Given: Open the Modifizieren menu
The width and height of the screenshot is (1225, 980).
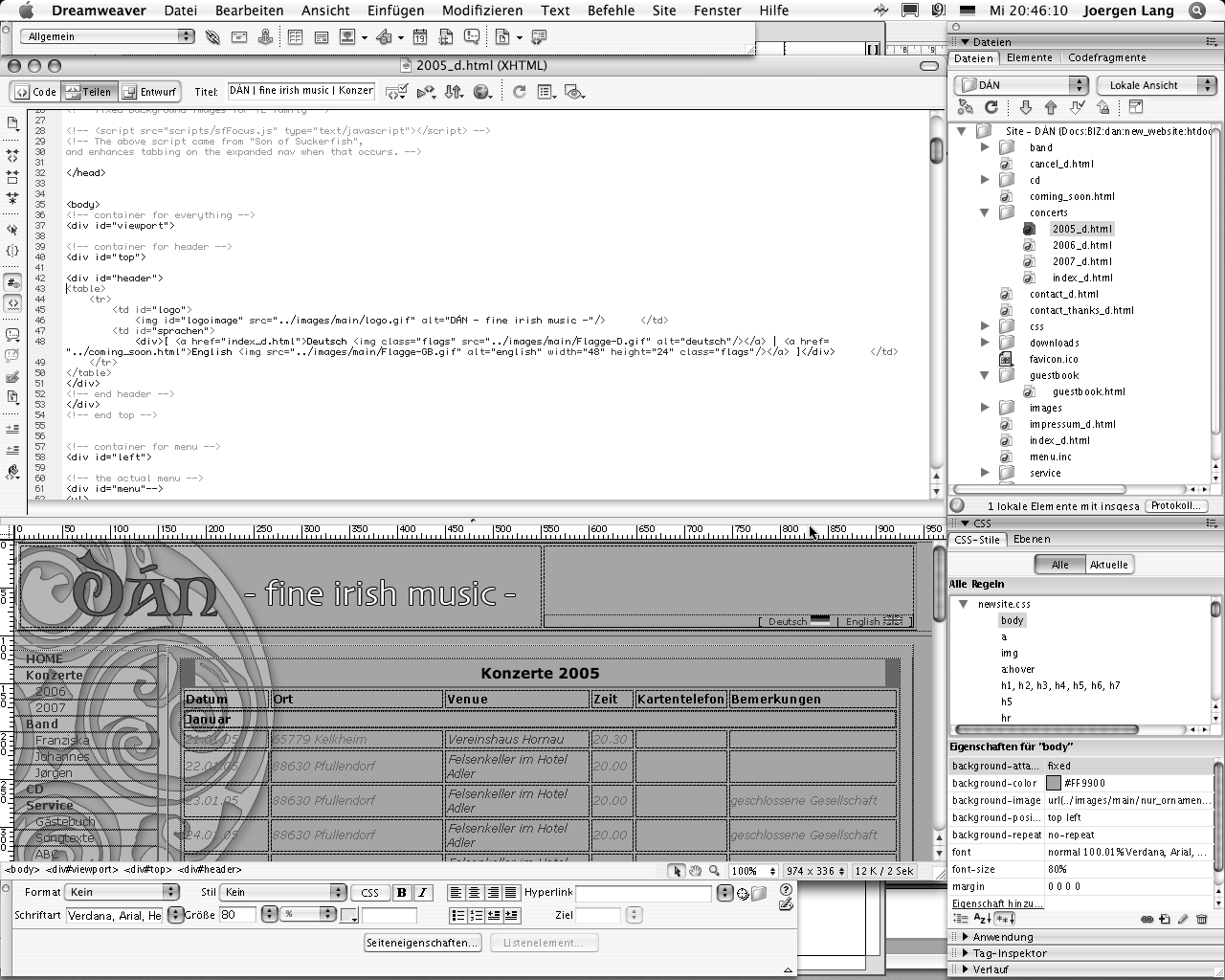Looking at the screenshot, I should [x=482, y=11].
